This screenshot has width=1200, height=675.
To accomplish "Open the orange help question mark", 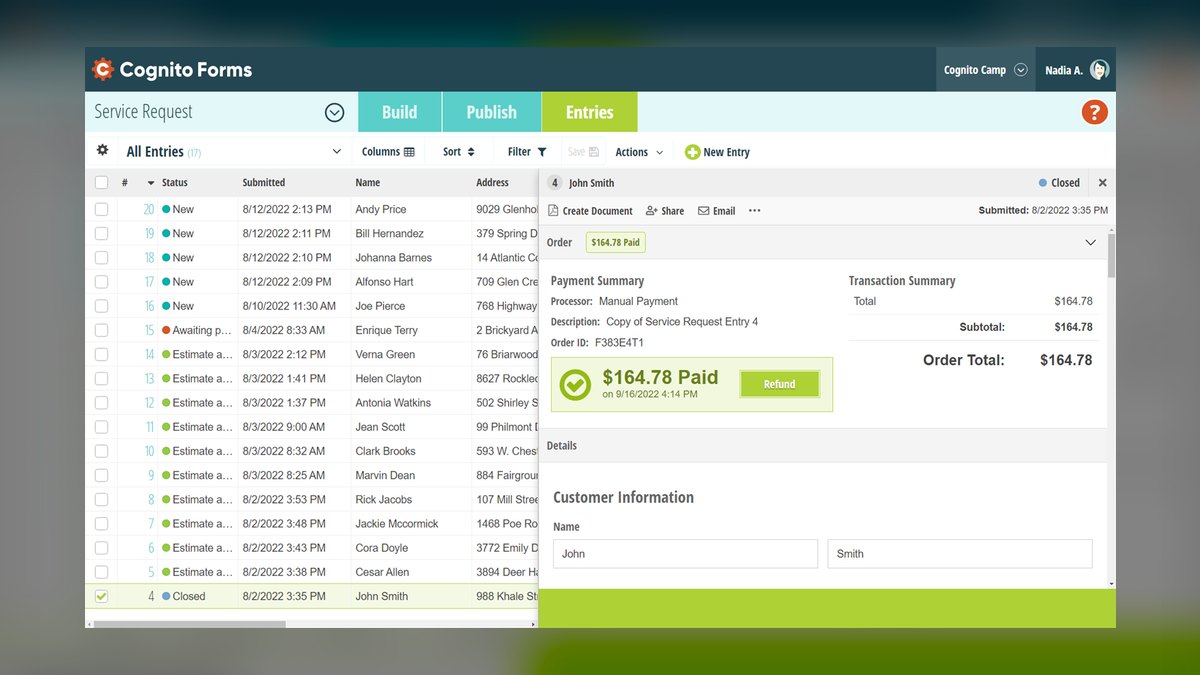I will coord(1095,112).
